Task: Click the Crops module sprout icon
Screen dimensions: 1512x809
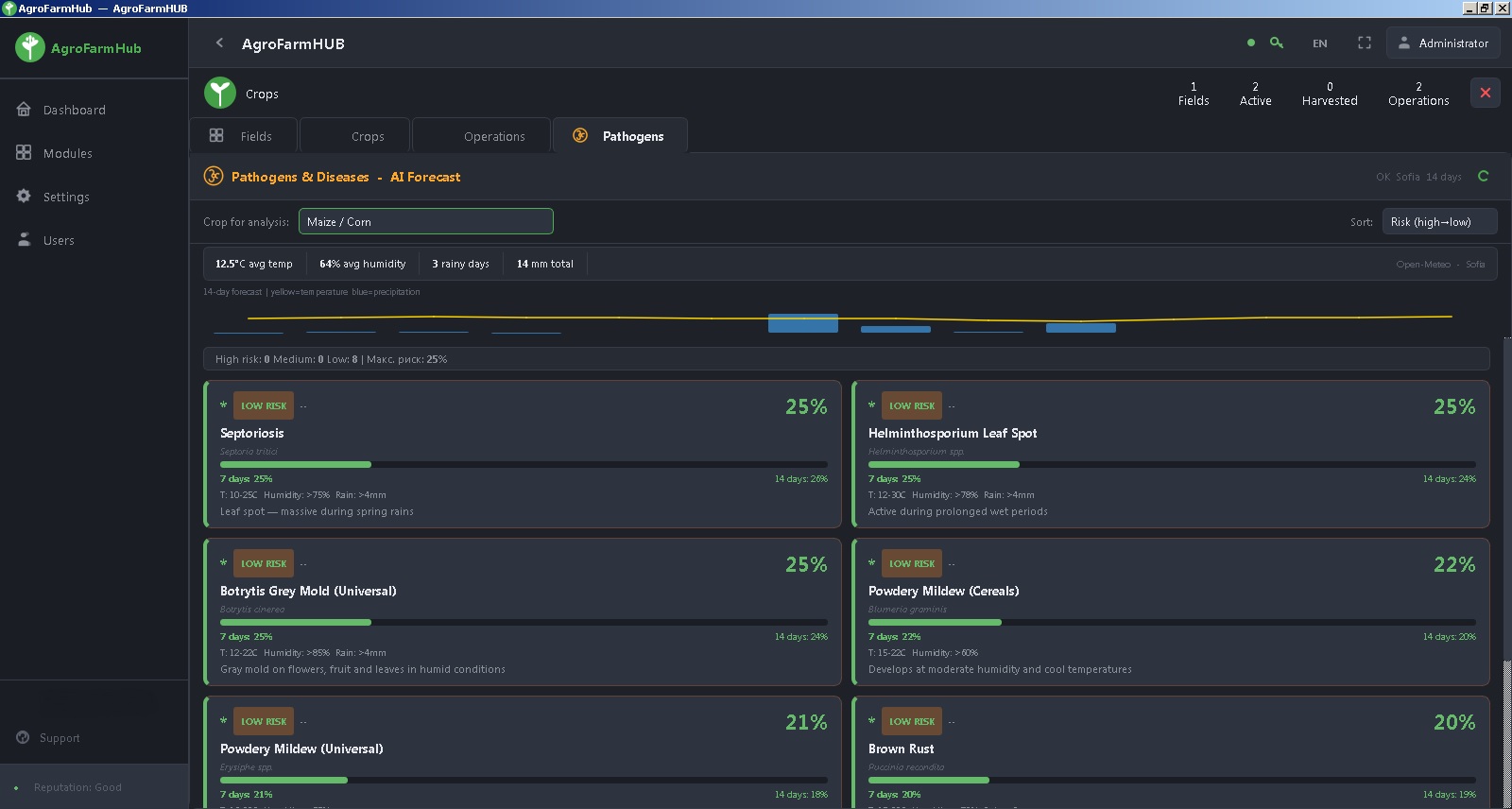Action: (220, 93)
